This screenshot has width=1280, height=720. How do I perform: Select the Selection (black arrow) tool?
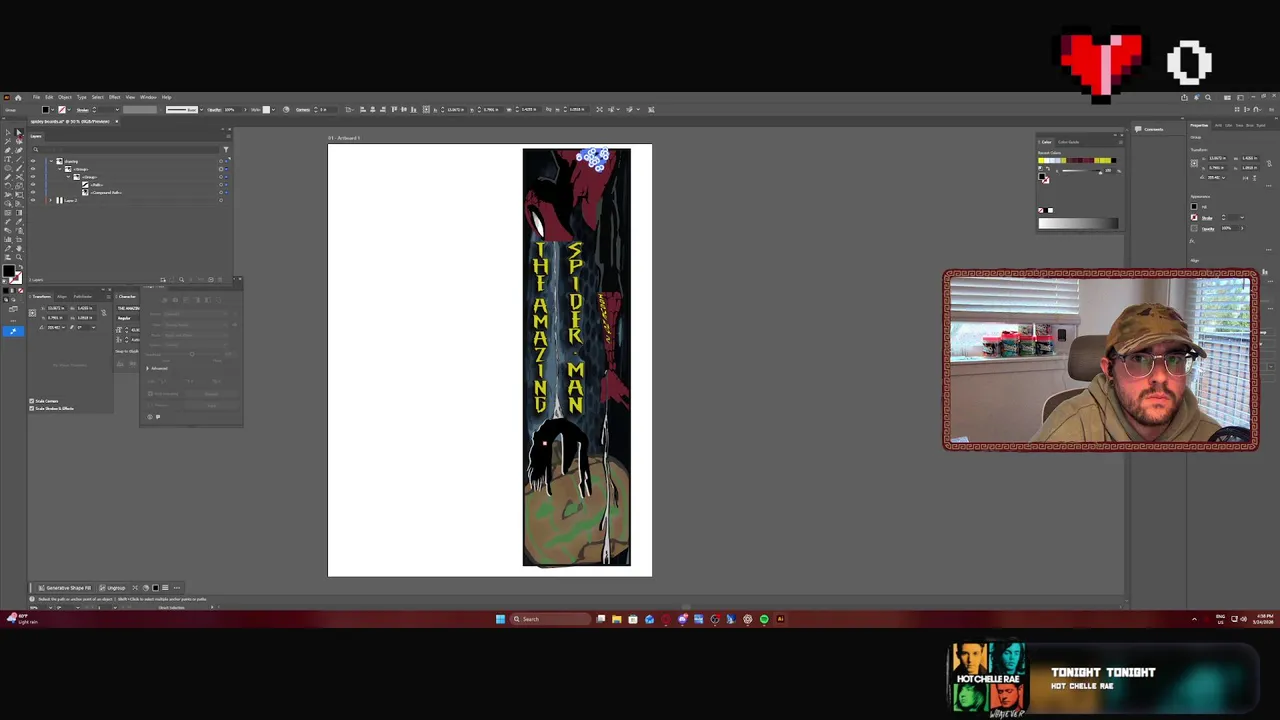click(x=8, y=132)
